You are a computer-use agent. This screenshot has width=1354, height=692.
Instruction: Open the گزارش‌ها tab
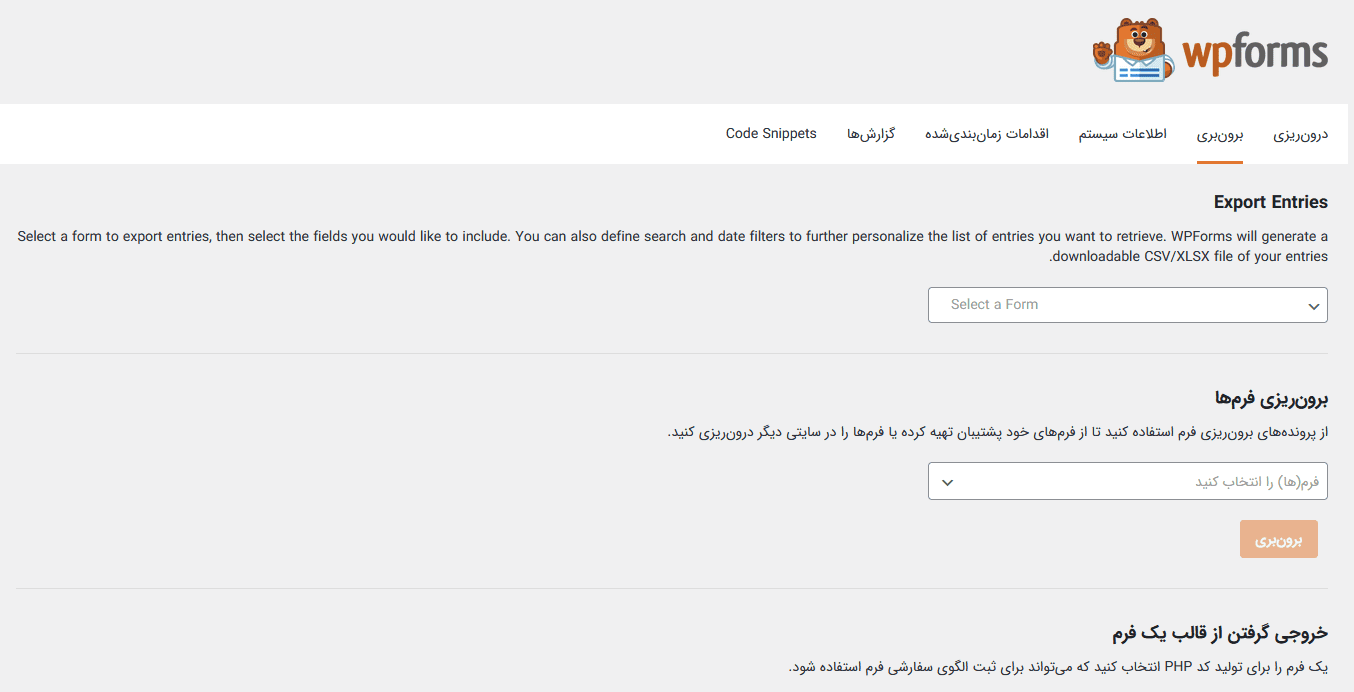[871, 134]
